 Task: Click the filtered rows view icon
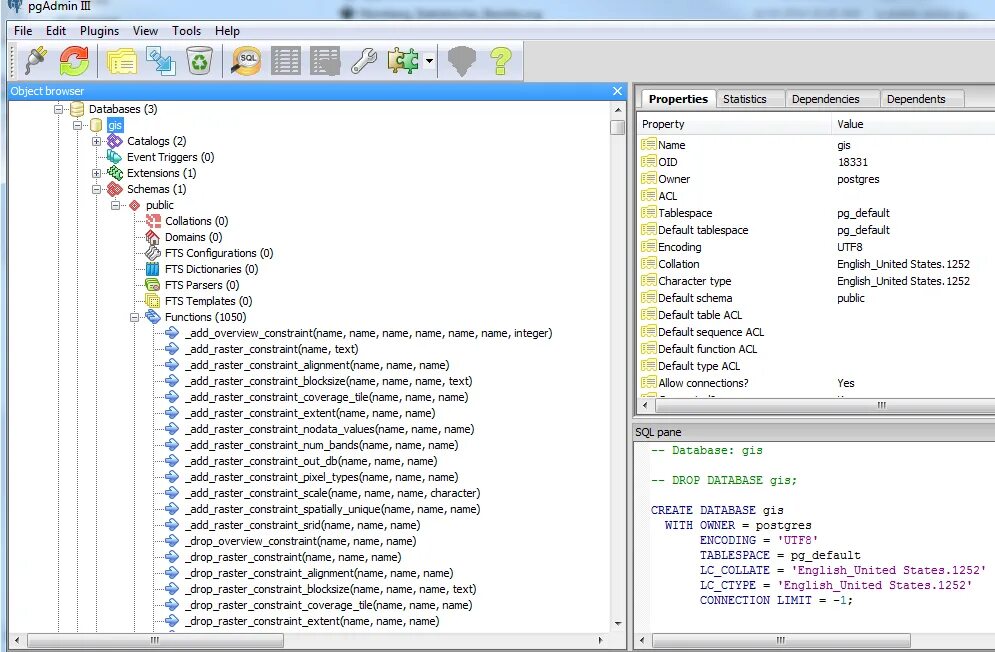(325, 61)
